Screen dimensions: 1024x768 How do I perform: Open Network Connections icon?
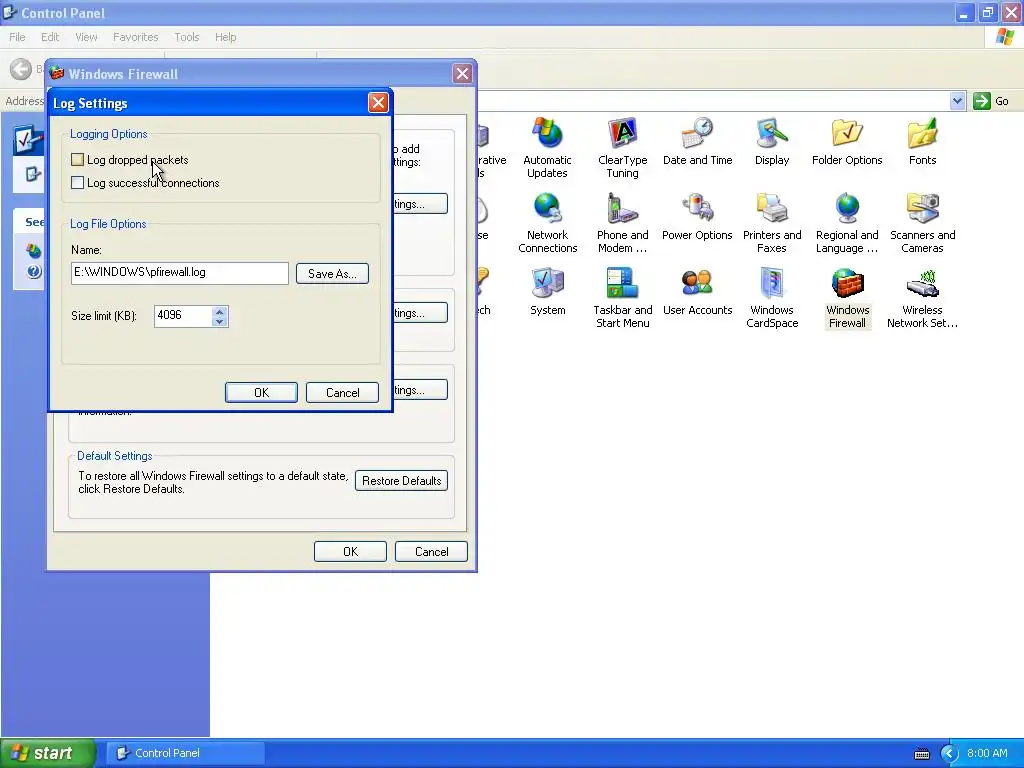point(547,223)
